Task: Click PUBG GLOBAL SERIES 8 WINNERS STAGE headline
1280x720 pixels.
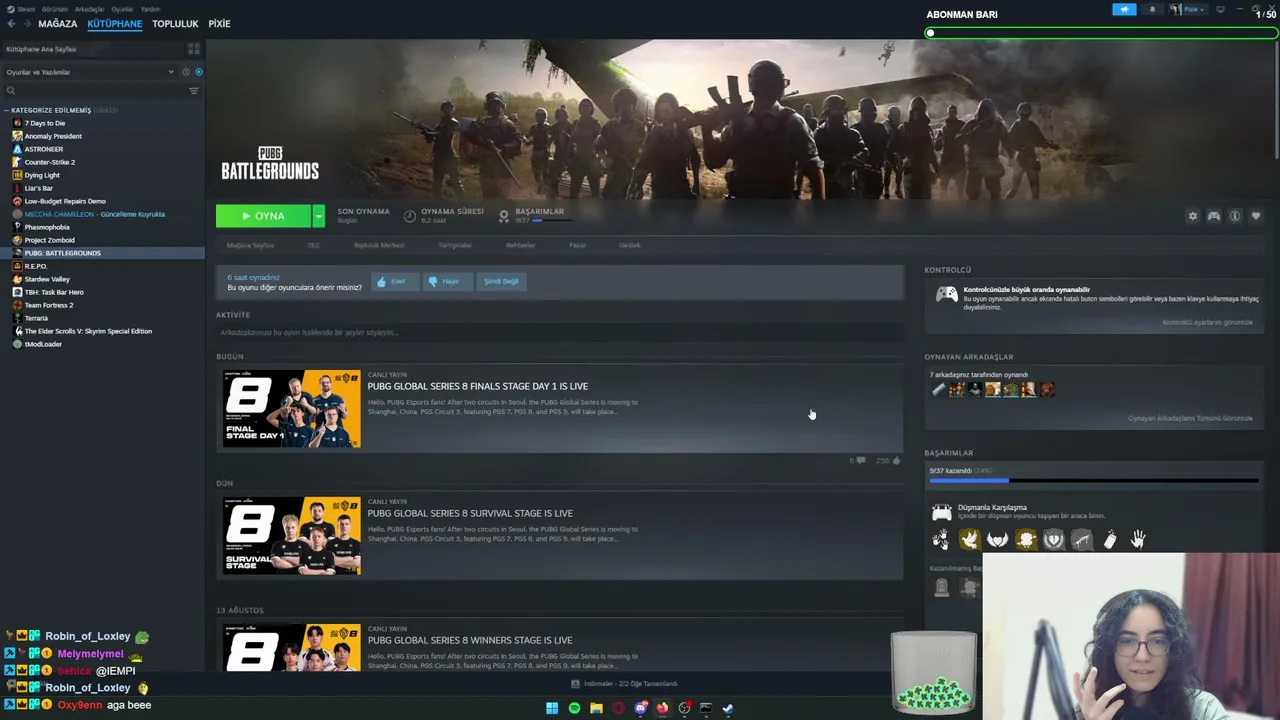Action: tap(470, 640)
